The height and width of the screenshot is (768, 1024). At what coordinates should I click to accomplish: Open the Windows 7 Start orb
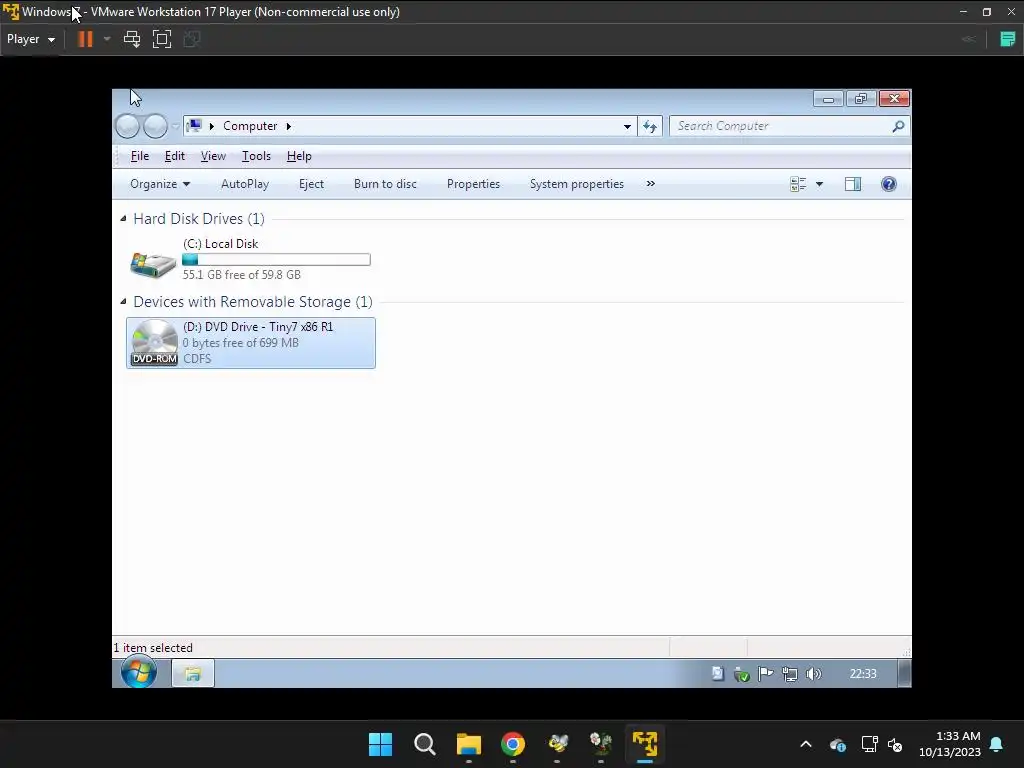coord(138,673)
